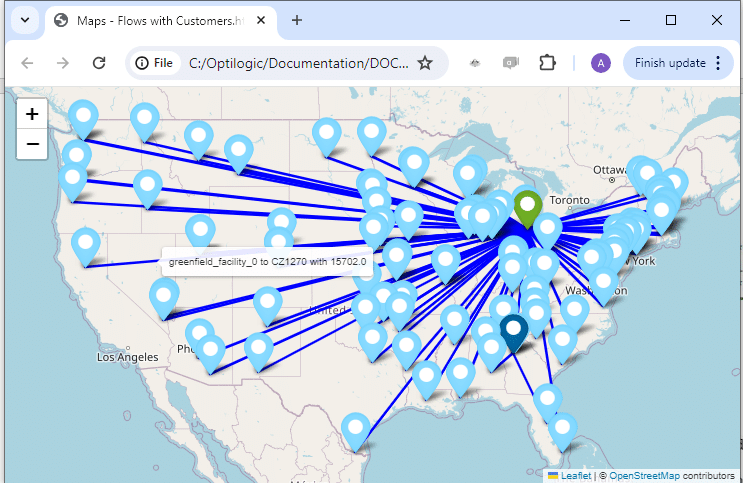Bookmark this page with the star icon
Viewport: 743px width, 483px height.
tap(425, 63)
